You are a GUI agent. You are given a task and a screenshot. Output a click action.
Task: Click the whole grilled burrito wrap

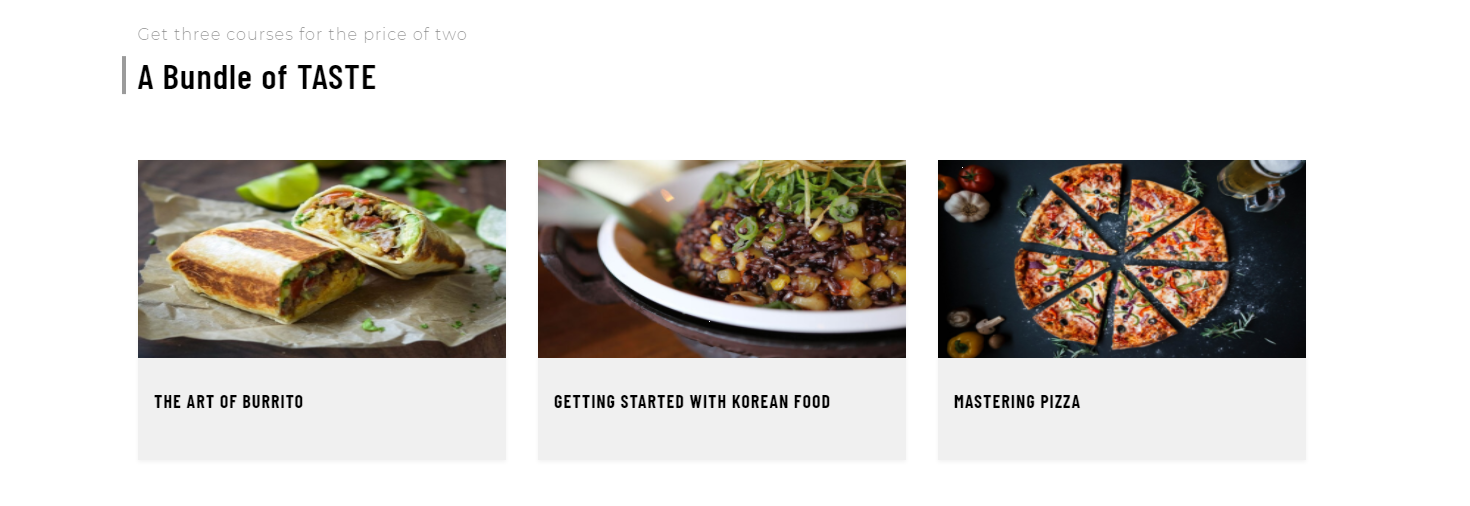(x=265, y=270)
